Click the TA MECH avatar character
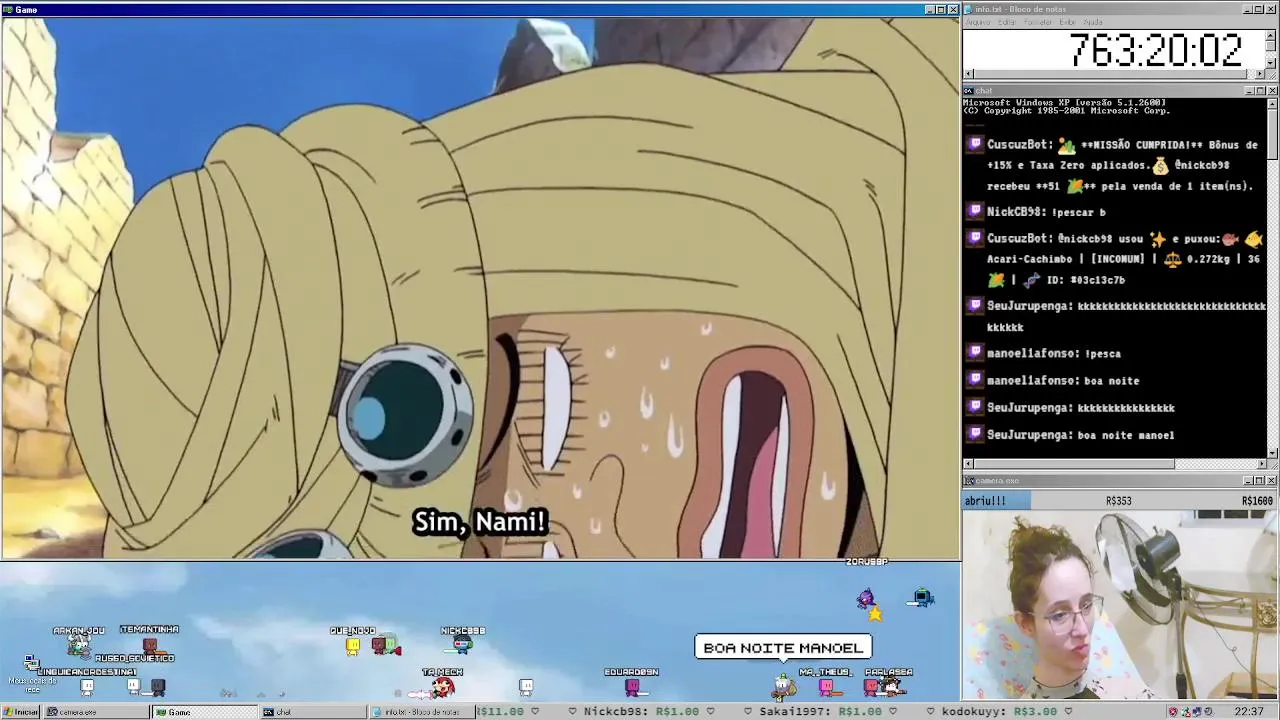 tap(442, 687)
